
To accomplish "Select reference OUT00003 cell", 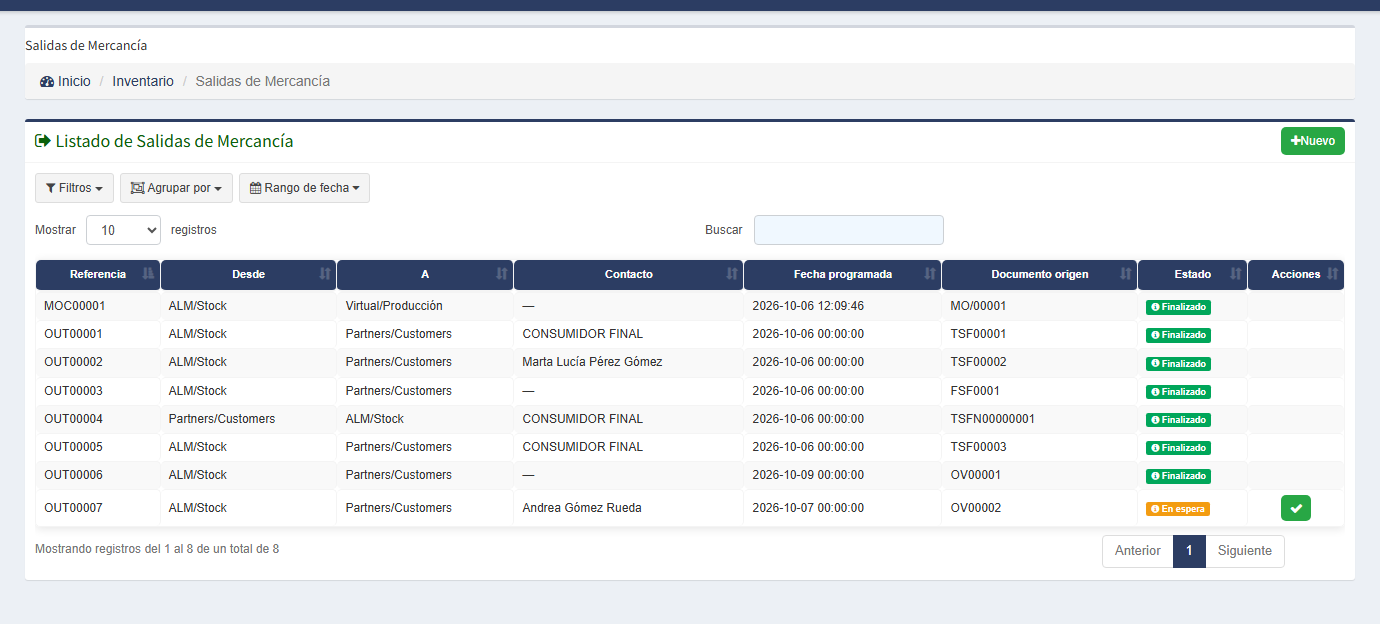I will pos(98,391).
